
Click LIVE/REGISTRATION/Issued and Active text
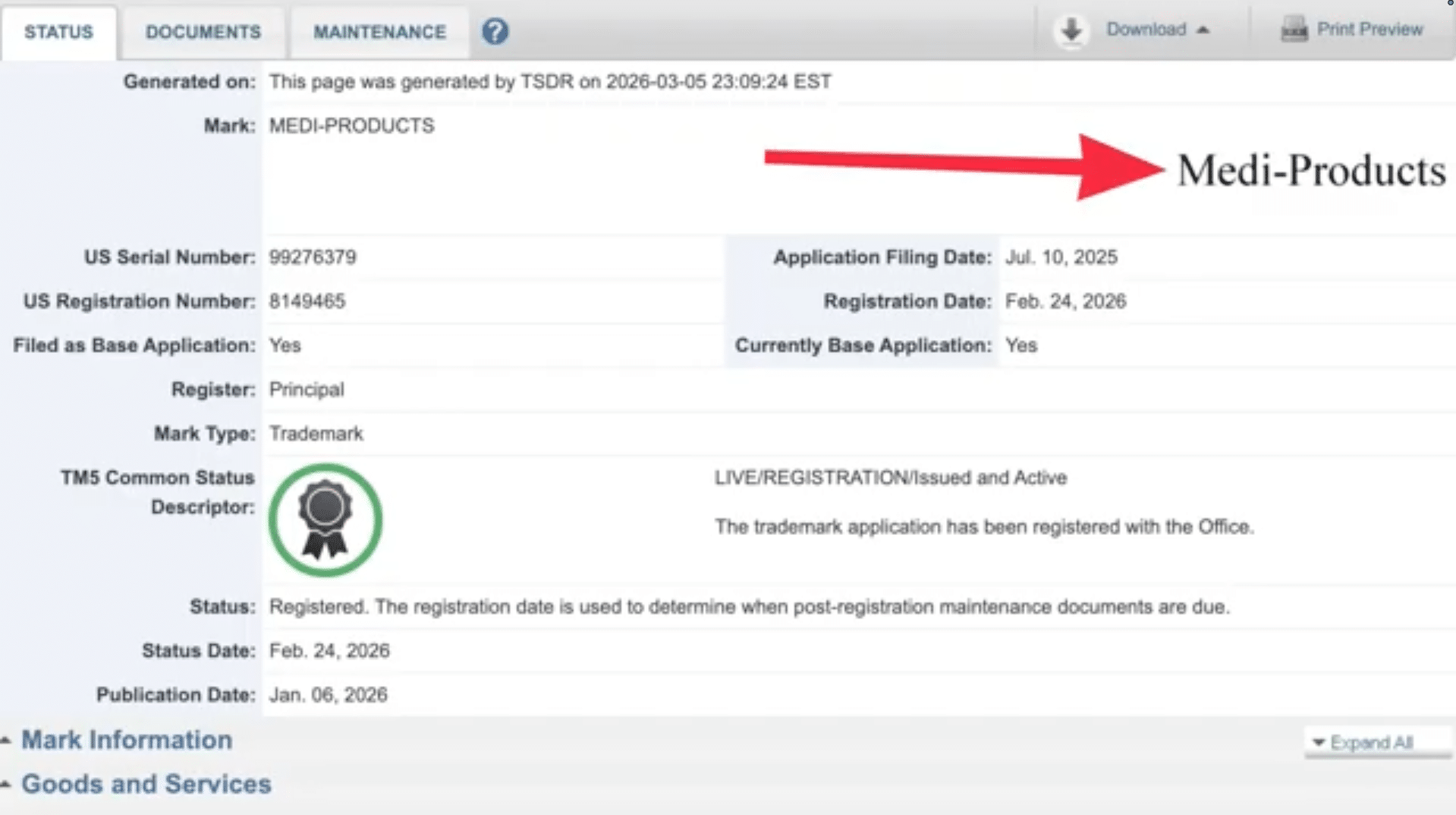click(x=890, y=478)
